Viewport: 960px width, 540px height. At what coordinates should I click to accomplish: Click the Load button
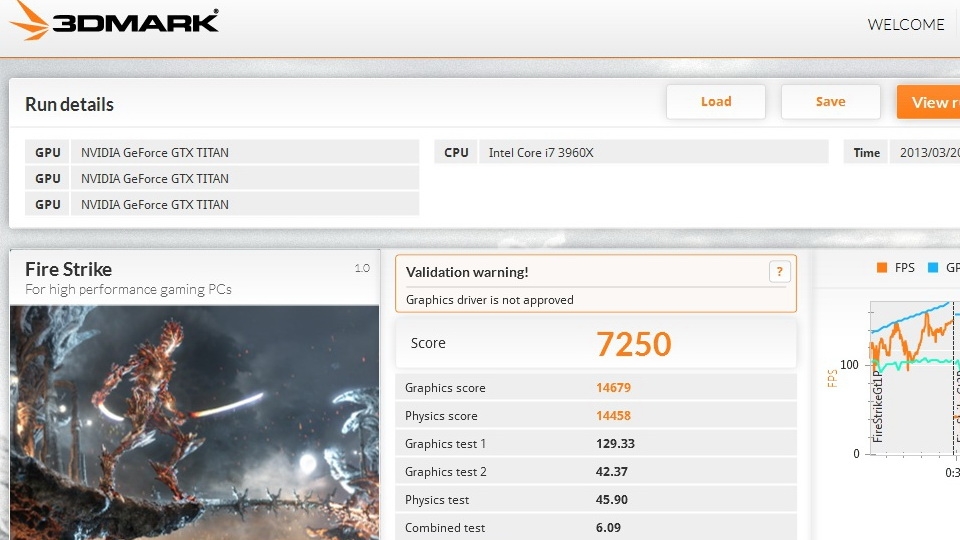point(716,102)
